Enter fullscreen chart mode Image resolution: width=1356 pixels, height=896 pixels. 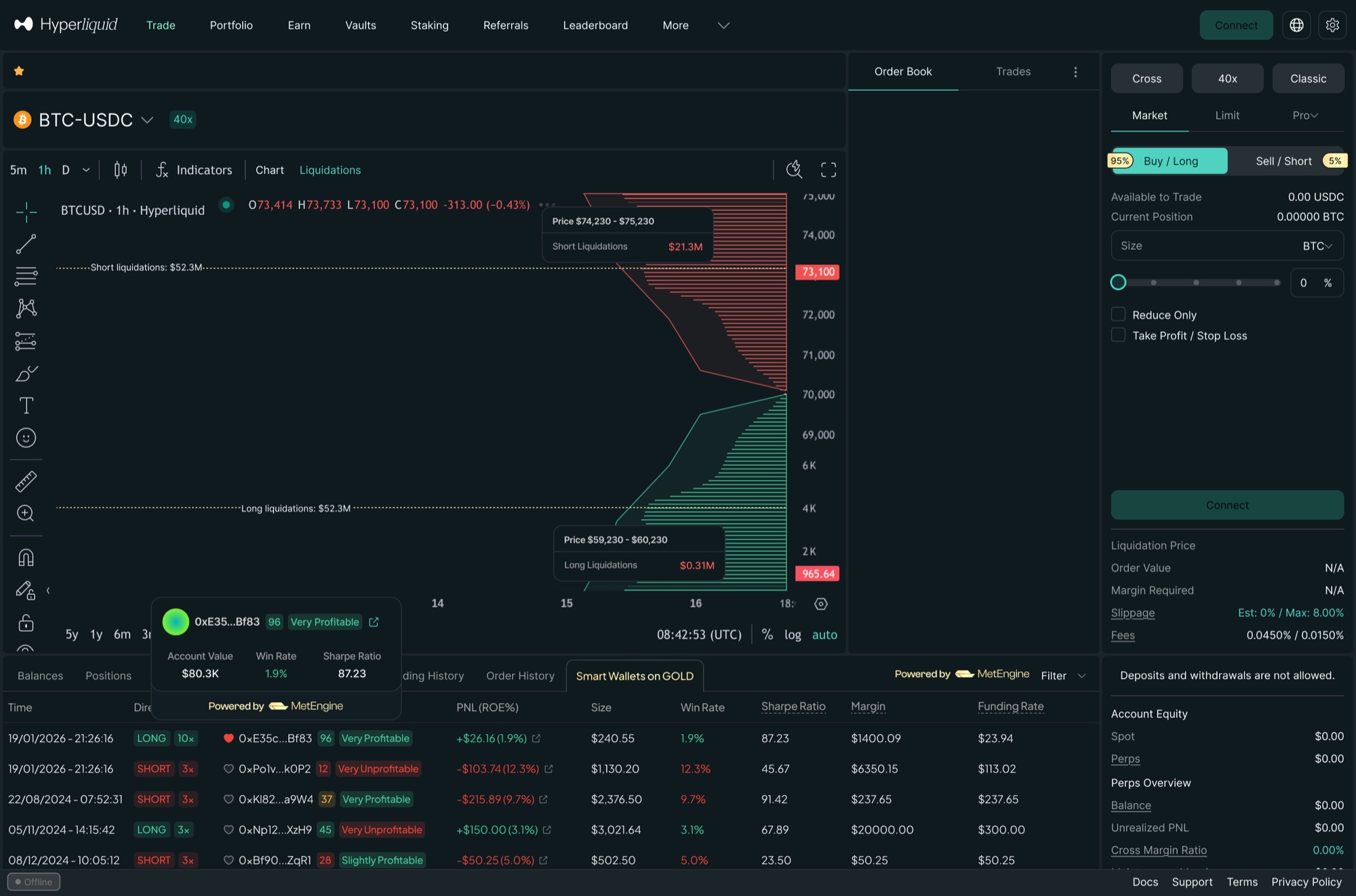coord(829,169)
